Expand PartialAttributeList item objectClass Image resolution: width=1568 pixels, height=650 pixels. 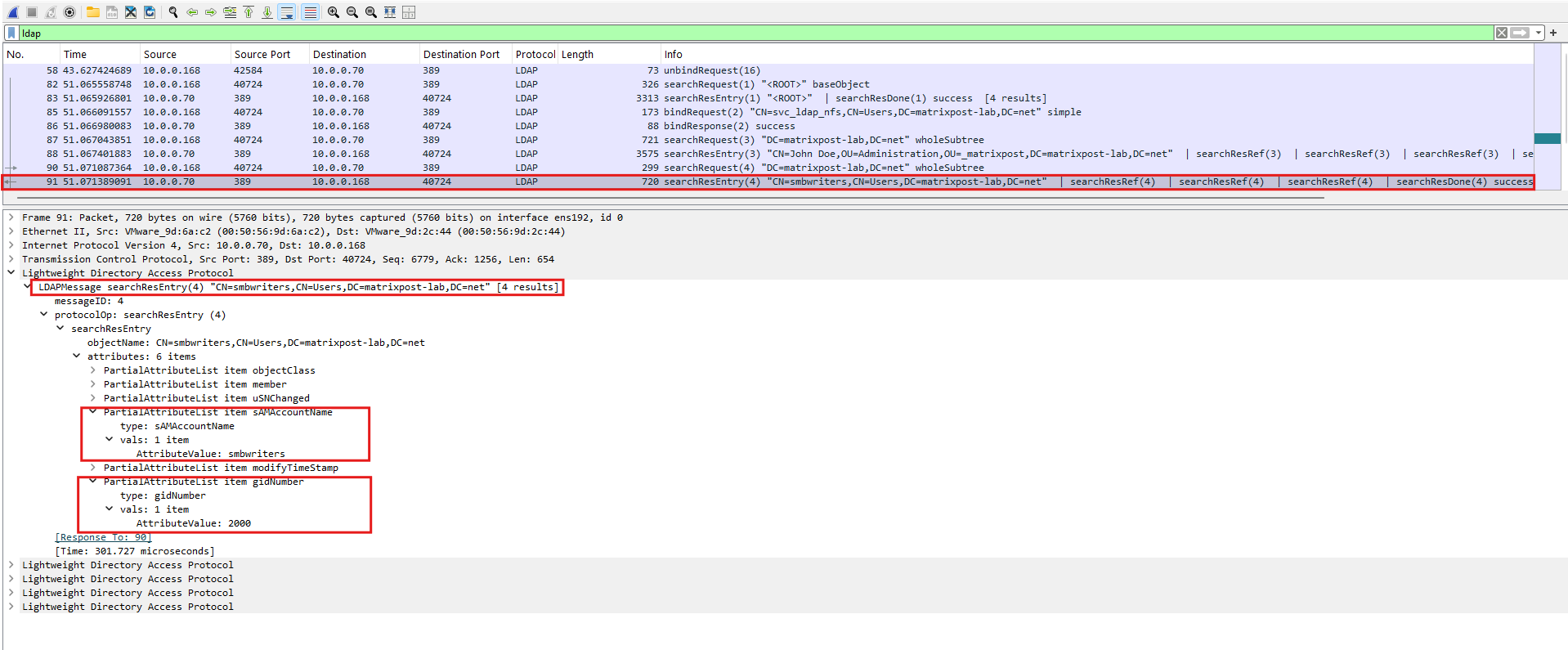[93, 370]
